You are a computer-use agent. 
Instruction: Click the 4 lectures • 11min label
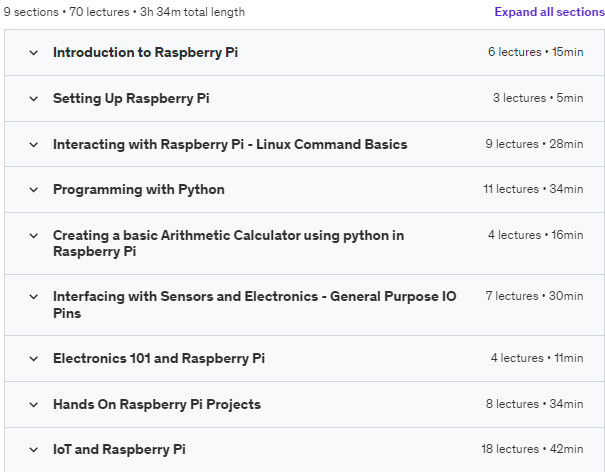pyautogui.click(x=537, y=358)
